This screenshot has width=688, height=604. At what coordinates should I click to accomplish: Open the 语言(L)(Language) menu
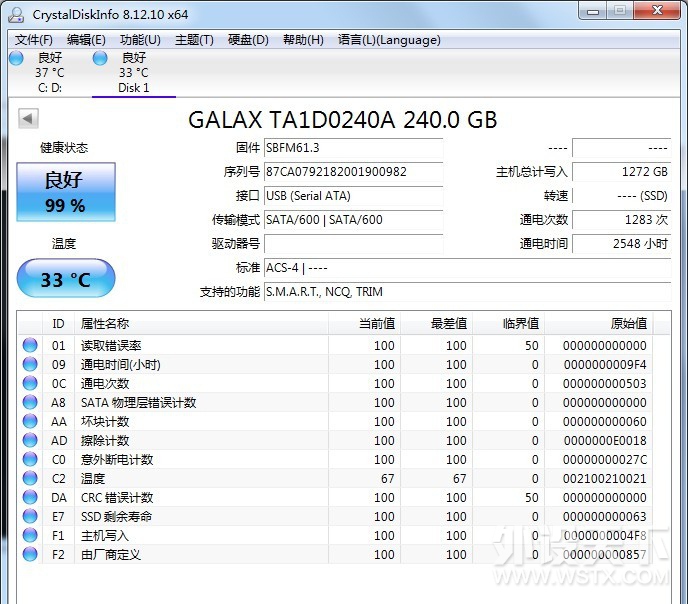click(x=389, y=40)
